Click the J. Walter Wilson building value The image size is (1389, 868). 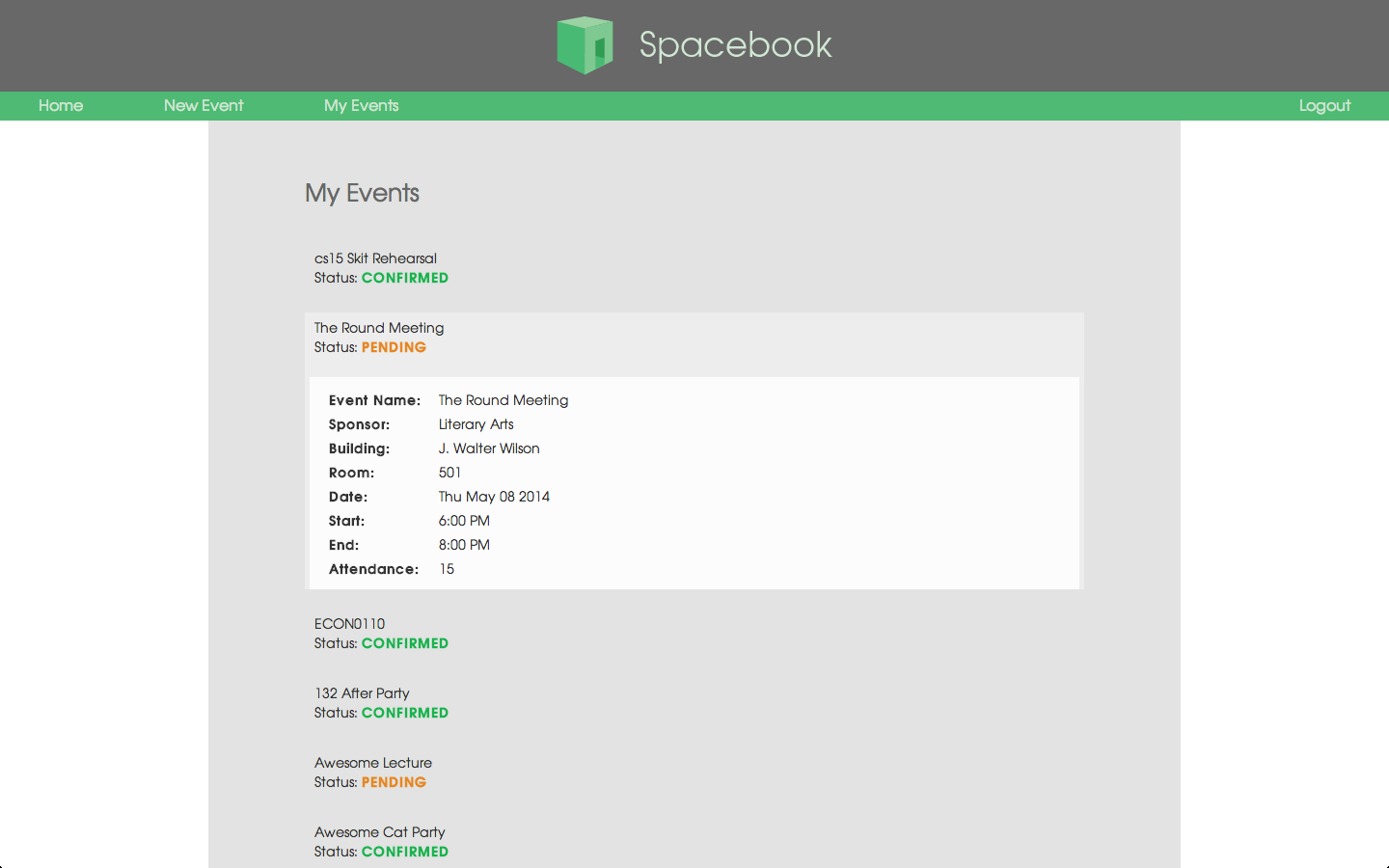coord(489,448)
